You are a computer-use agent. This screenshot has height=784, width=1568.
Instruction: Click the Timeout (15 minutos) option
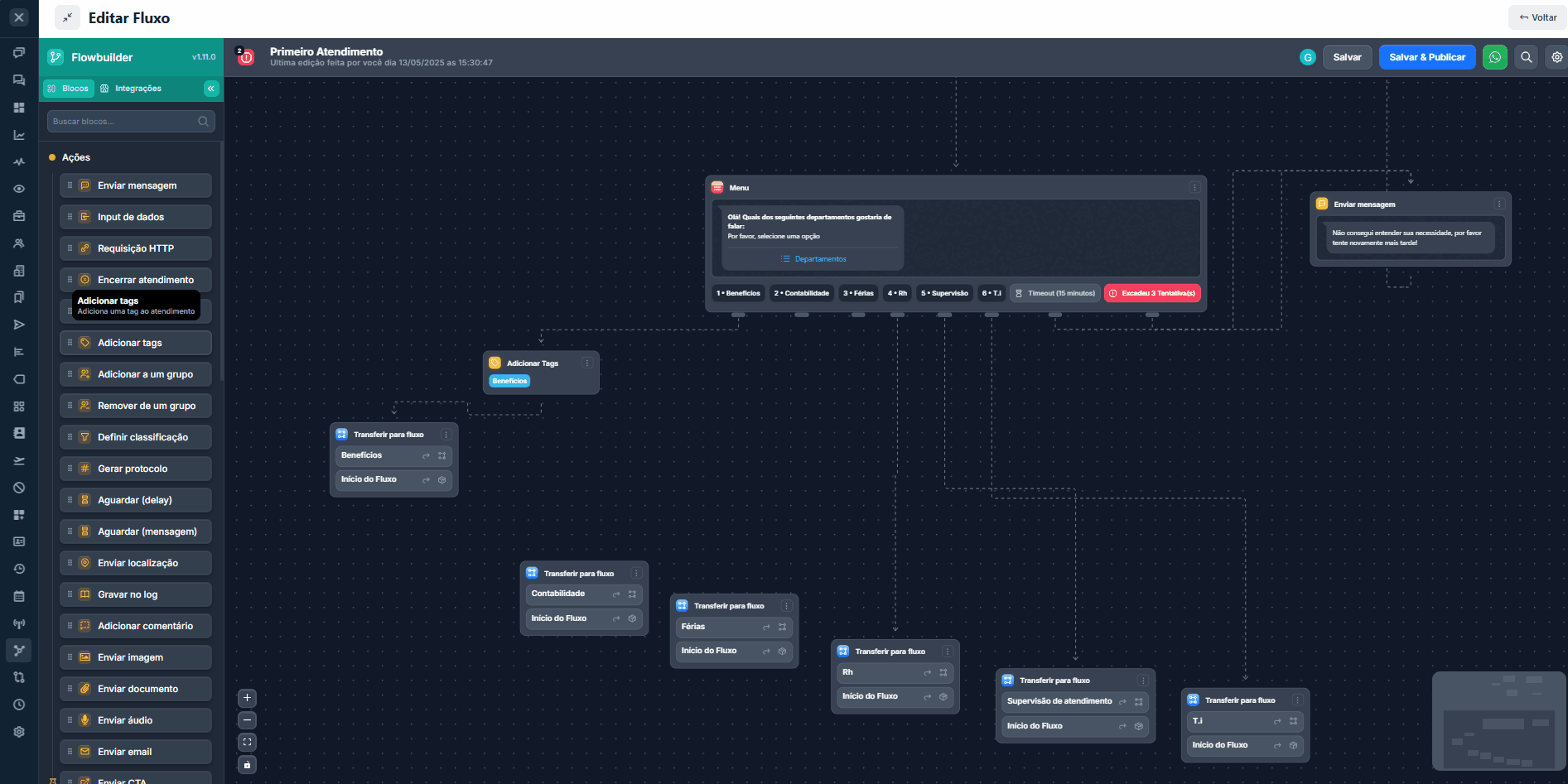coord(1054,293)
